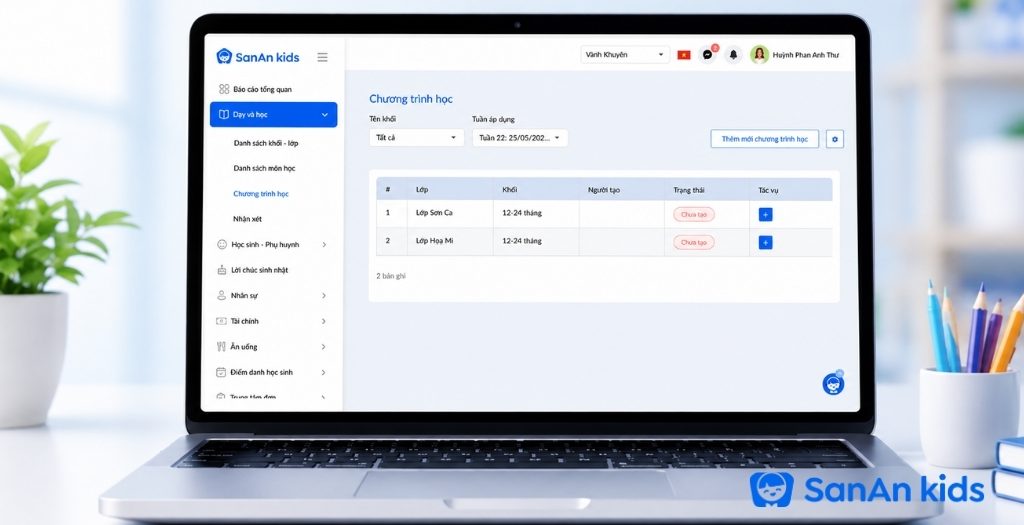
Task: Click Thêm mới chương trình học button
Action: pyautogui.click(x=765, y=139)
